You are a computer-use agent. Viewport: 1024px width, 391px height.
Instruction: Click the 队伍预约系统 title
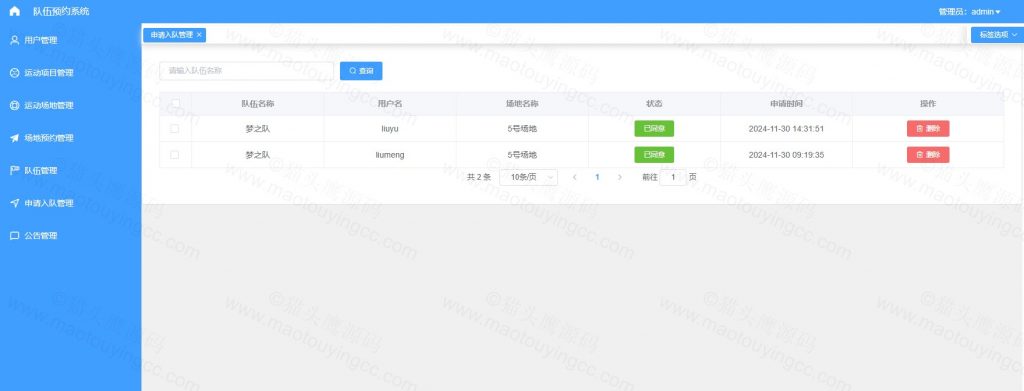tap(61, 11)
